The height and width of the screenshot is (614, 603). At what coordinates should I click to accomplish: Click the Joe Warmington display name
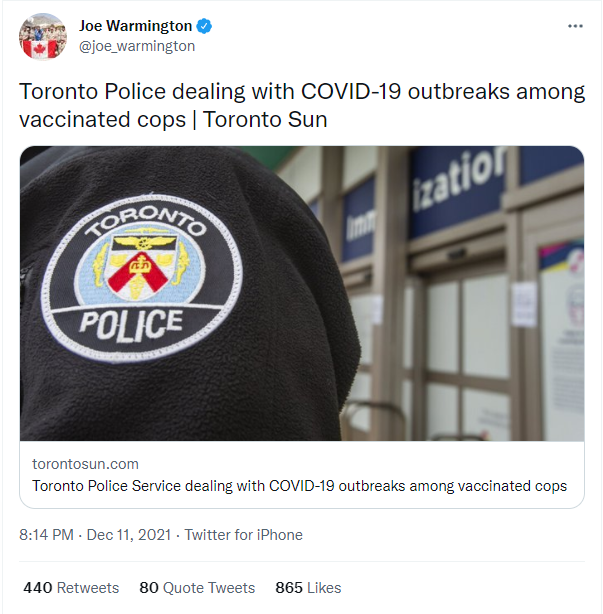135,26
